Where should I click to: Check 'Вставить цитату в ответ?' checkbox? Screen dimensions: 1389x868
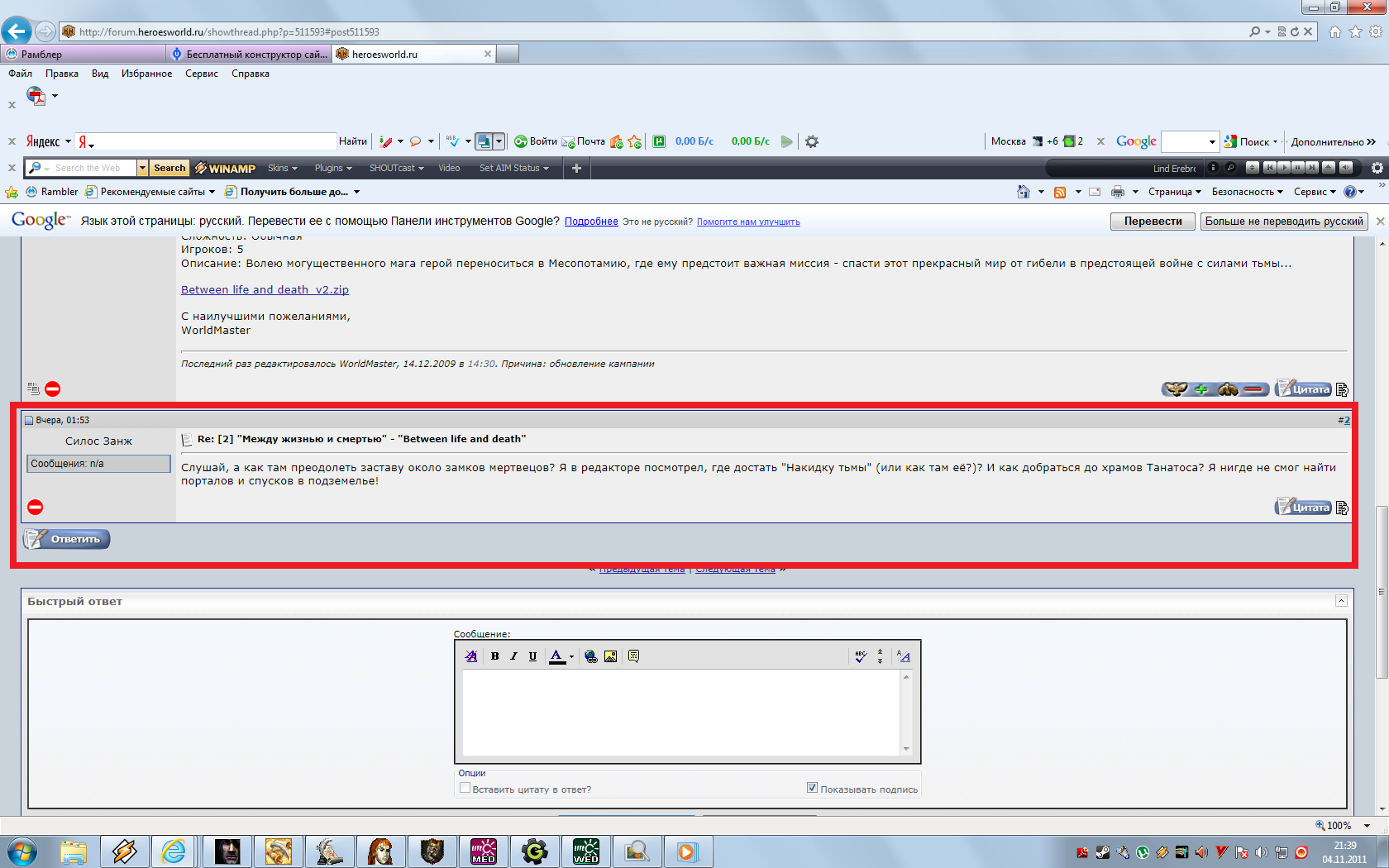pos(465,788)
